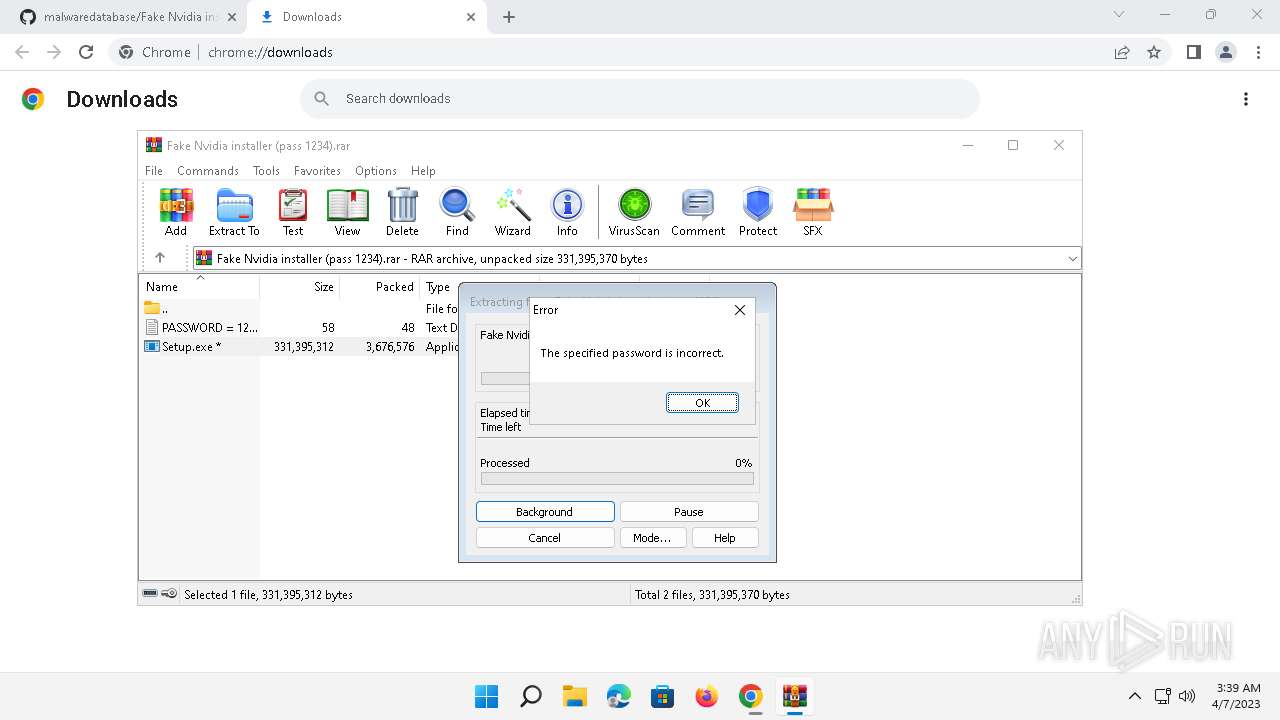Show hidden system tray icons
The image size is (1280, 720).
(1134, 696)
